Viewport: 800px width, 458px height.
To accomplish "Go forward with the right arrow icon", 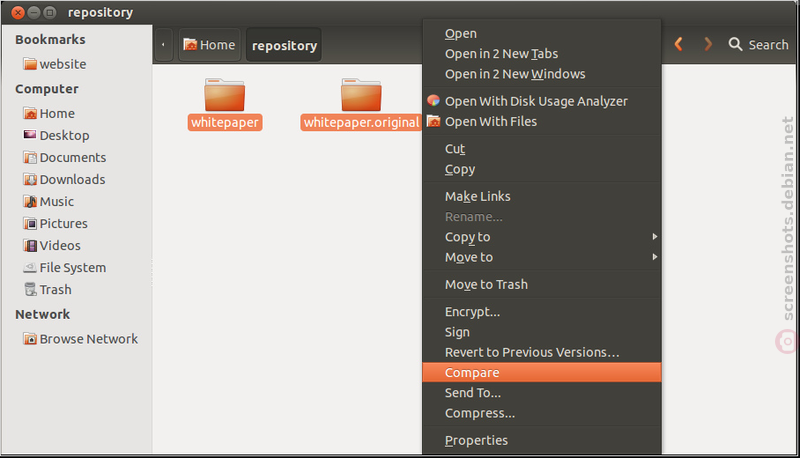I will pyautogui.click(x=708, y=44).
